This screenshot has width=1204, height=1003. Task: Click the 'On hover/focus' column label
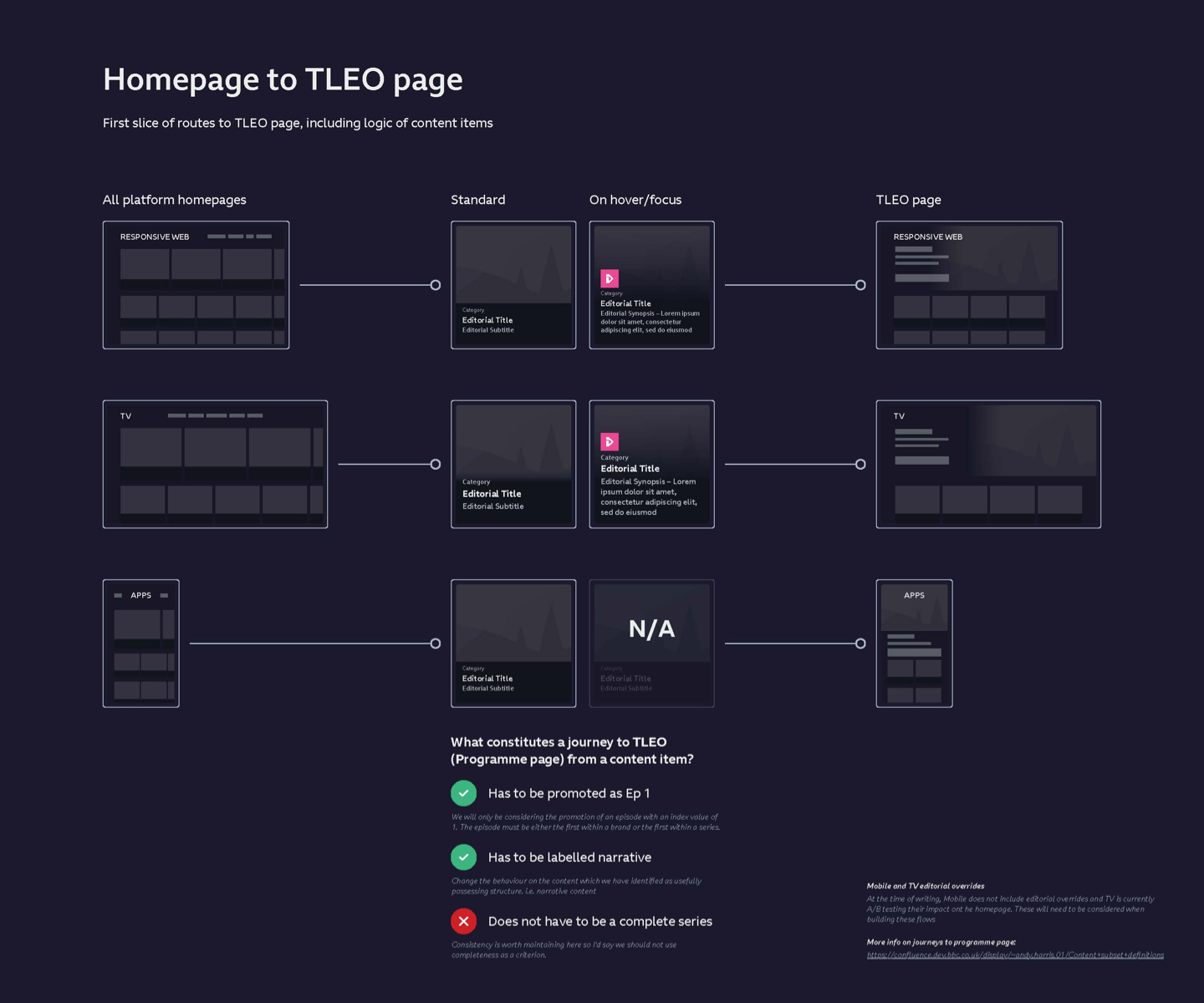pyautogui.click(x=635, y=200)
